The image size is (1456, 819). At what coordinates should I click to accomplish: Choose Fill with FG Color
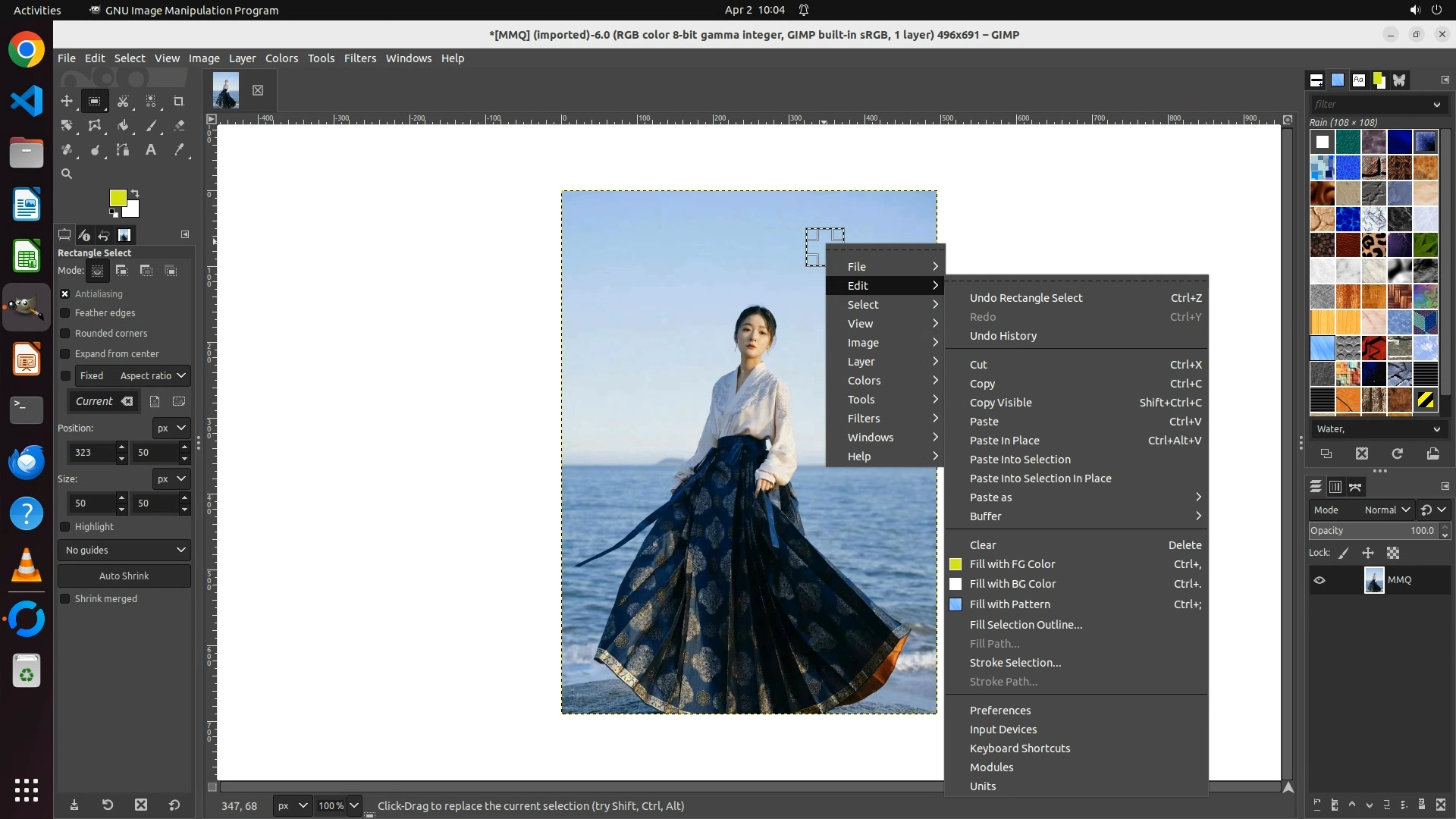[x=1012, y=564]
